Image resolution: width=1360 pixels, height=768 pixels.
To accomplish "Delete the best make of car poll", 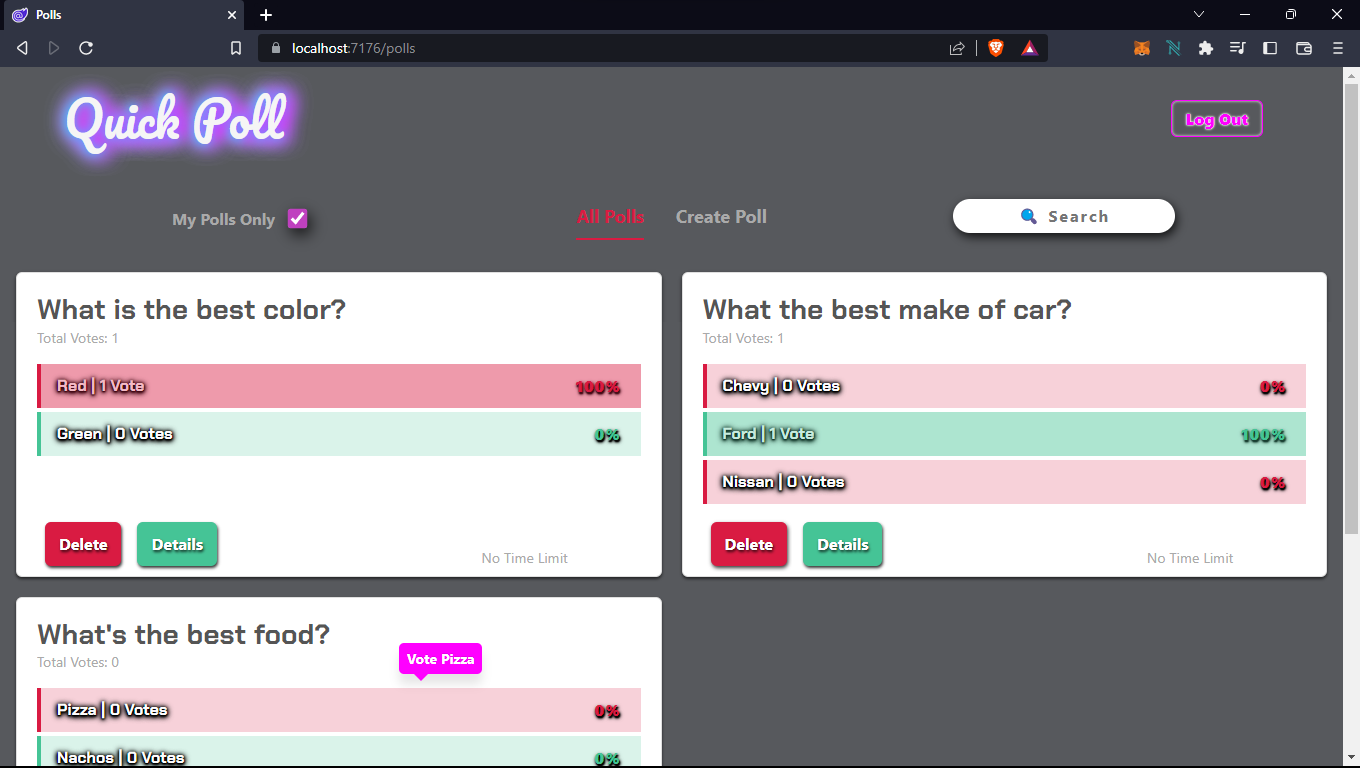I will click(x=749, y=545).
